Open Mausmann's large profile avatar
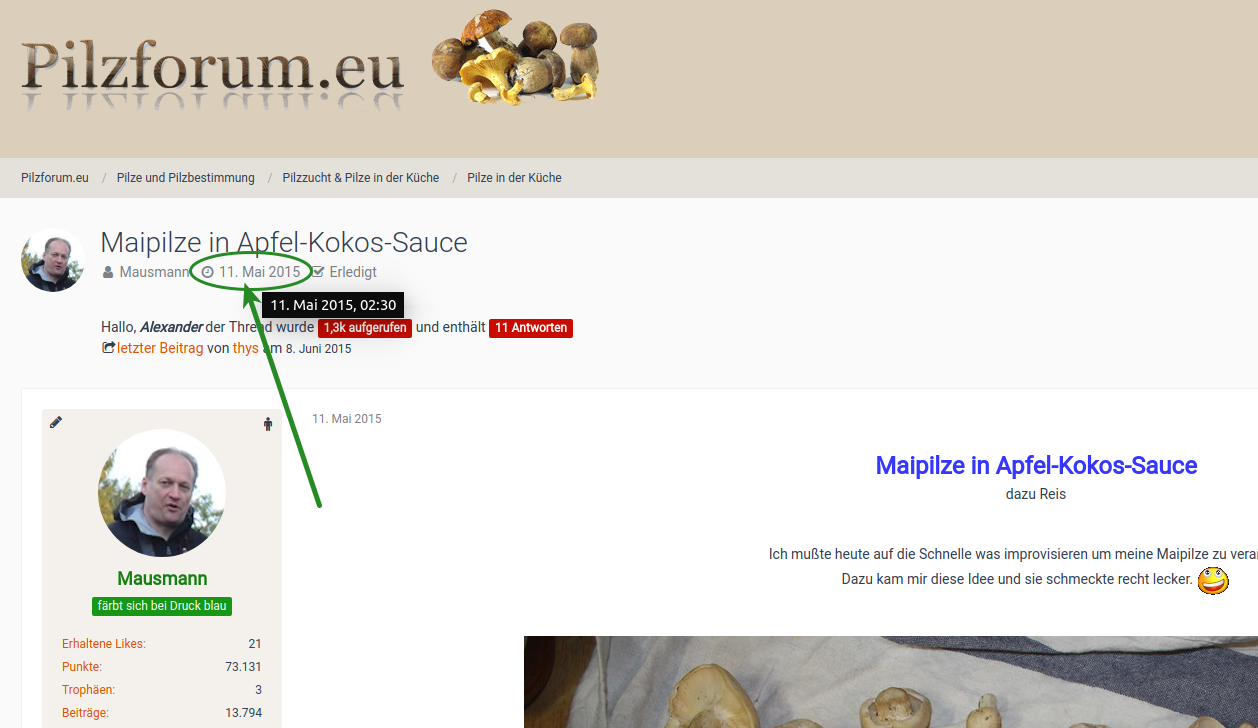Image resolution: width=1258 pixels, height=728 pixels. click(x=162, y=493)
